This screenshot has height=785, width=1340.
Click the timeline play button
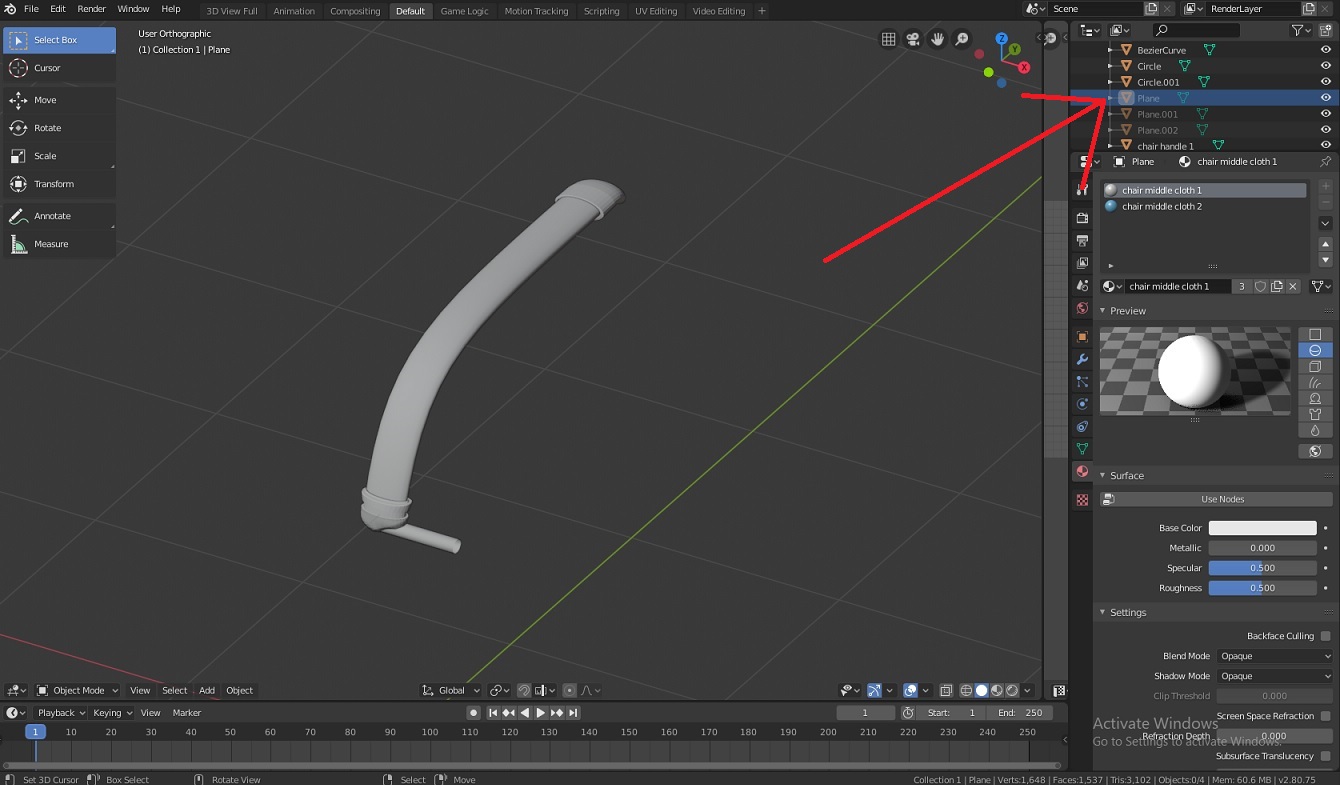[541, 713]
